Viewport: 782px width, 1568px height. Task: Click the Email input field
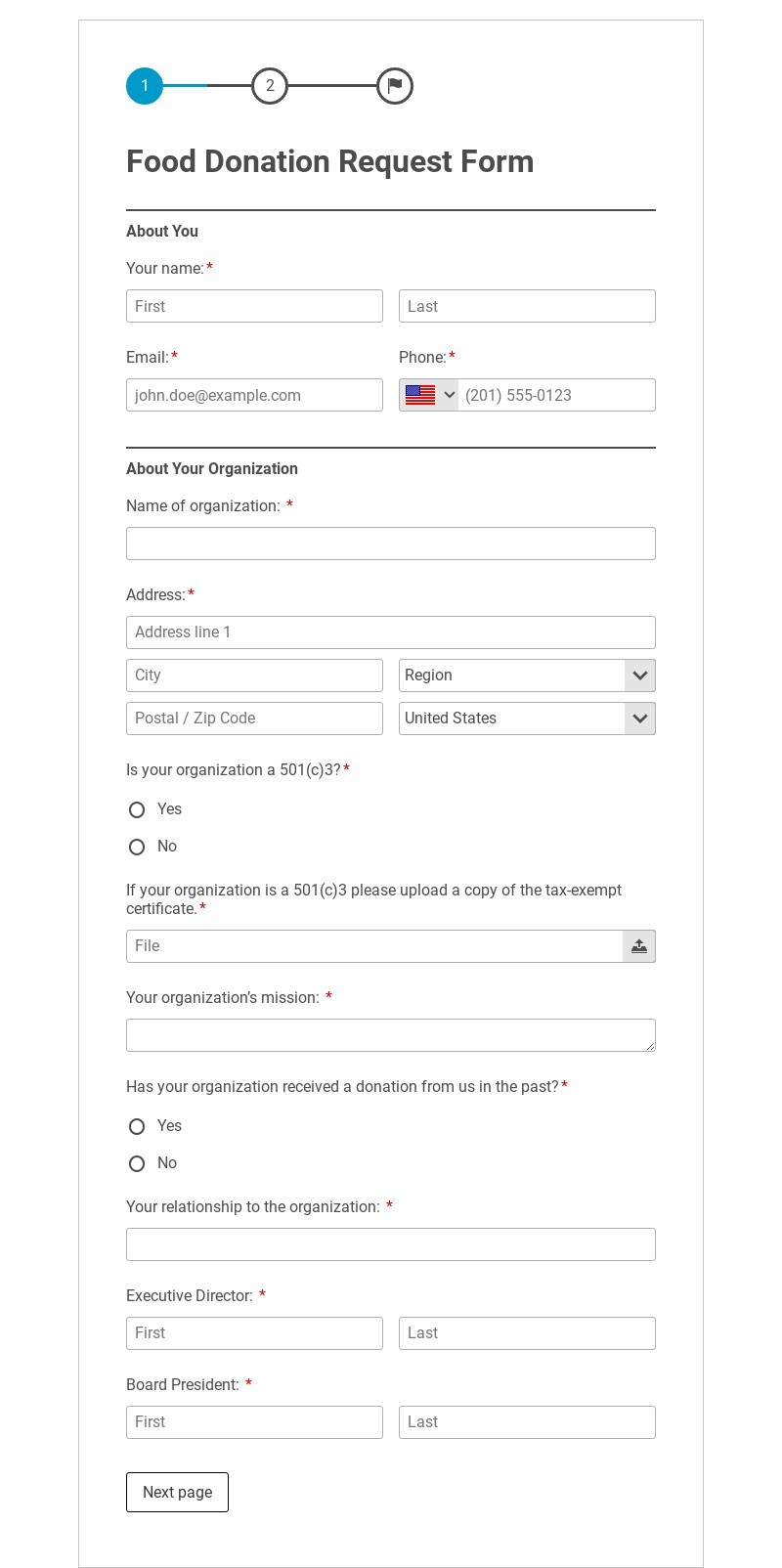(254, 395)
